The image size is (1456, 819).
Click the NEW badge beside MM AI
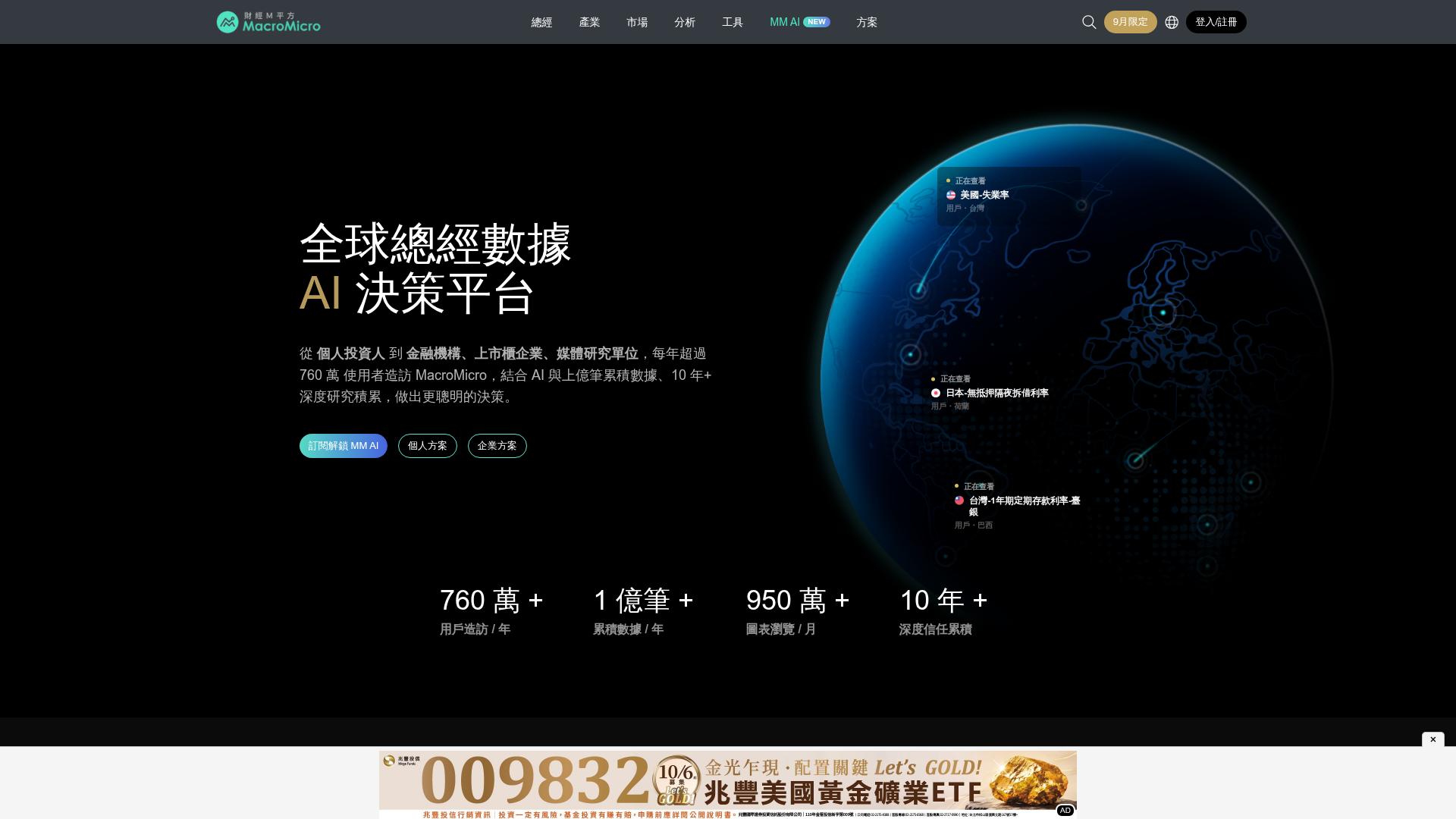coord(817,22)
